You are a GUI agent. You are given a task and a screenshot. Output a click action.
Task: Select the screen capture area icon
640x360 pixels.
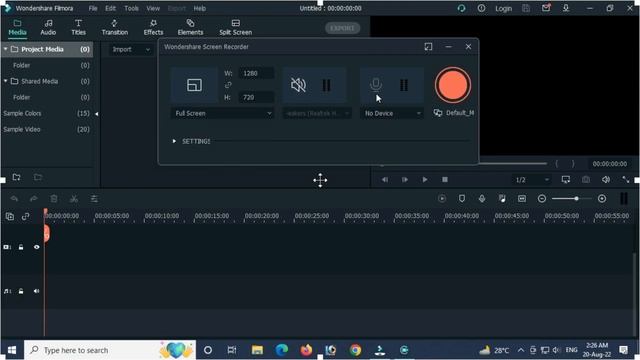pos(194,85)
